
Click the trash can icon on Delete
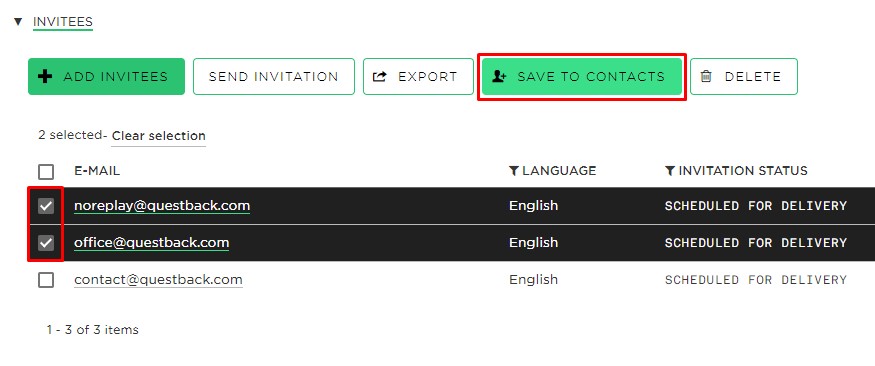(706, 76)
